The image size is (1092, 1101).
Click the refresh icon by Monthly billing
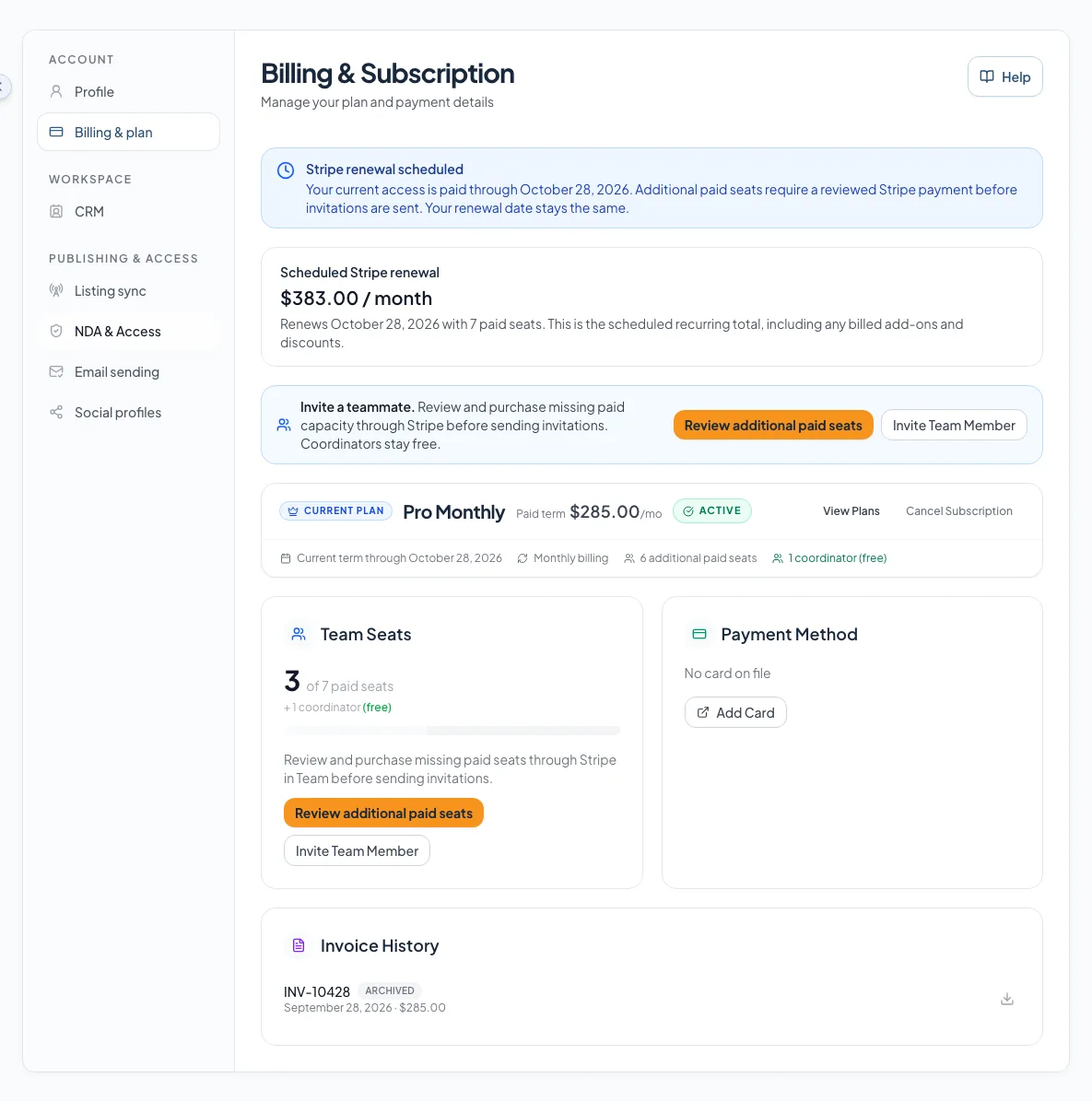[523, 558]
